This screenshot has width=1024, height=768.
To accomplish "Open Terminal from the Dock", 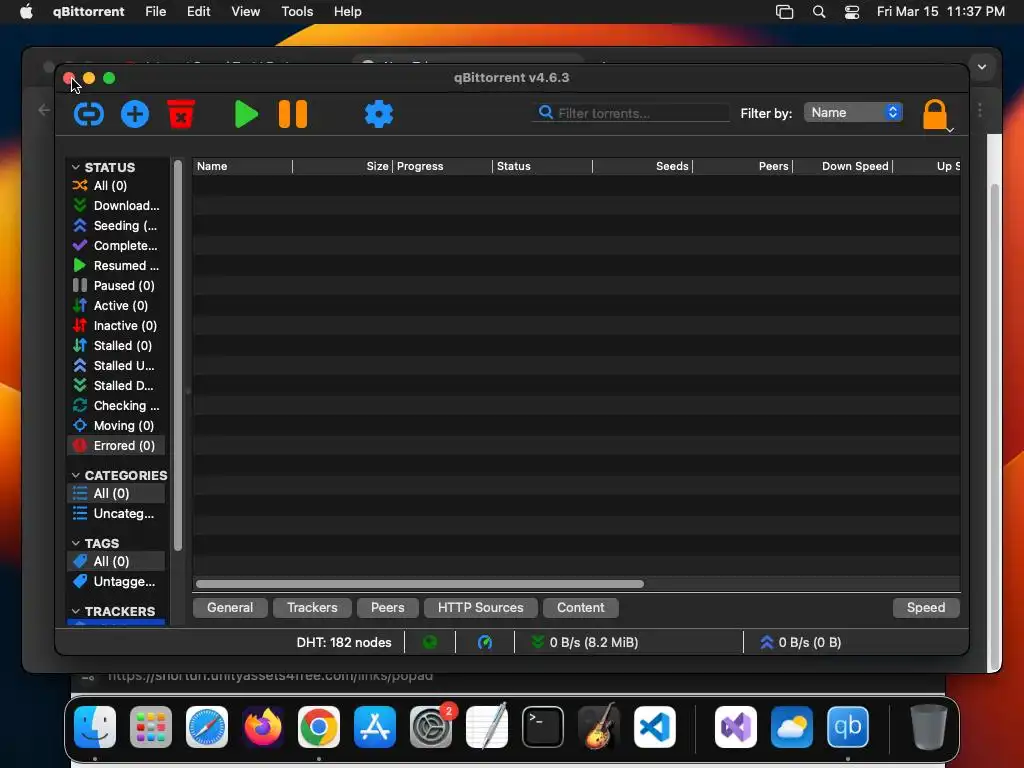I will point(543,727).
